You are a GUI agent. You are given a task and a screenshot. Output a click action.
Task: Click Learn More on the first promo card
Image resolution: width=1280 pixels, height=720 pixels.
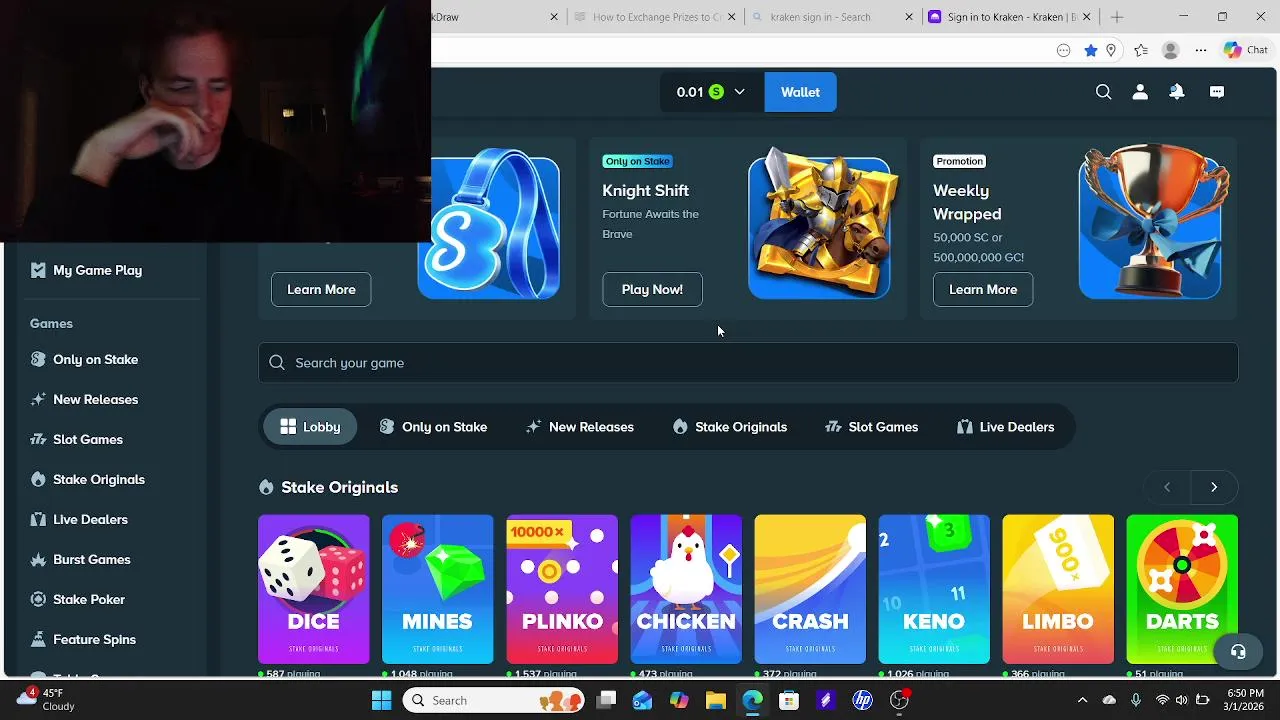coord(321,289)
